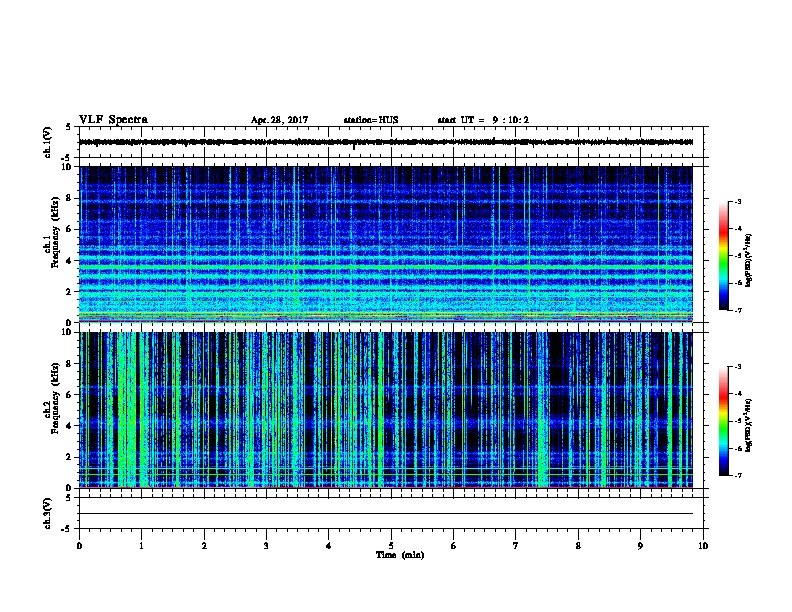
Task: Click the "Time (min)" axis label
Action: 400,555
